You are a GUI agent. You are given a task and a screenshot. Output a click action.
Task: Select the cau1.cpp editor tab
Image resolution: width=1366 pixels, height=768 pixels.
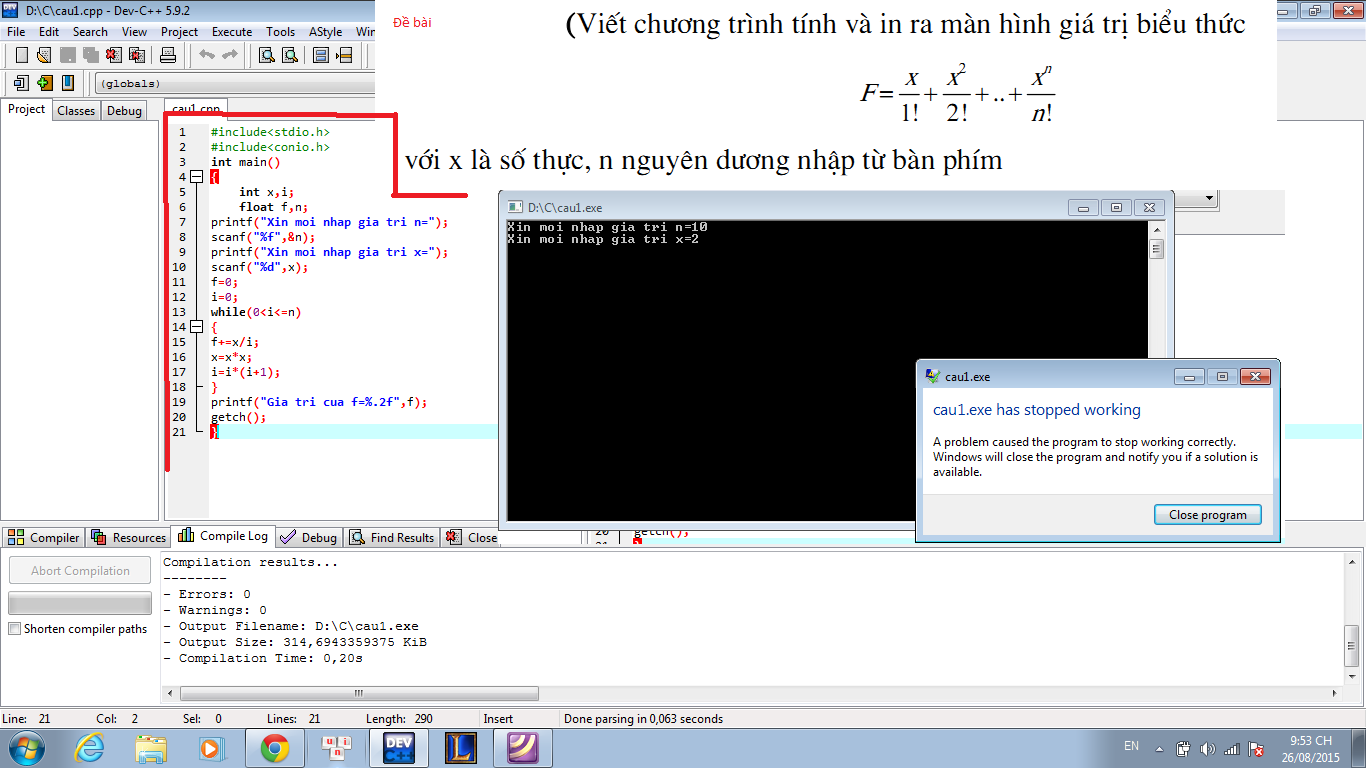[x=196, y=109]
